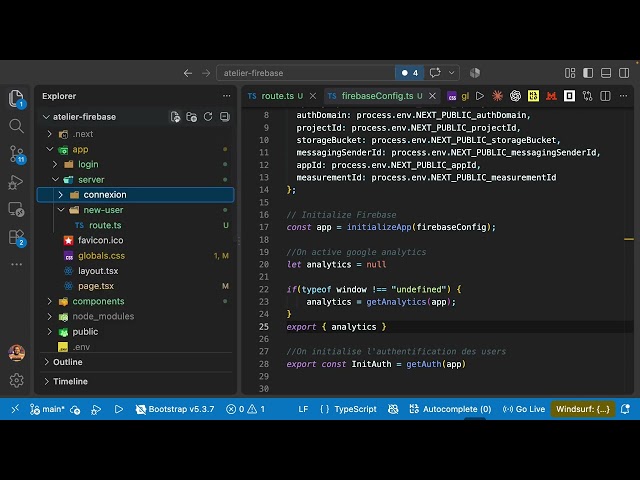Open the Remote Explorer view
The image size is (640, 480).
point(16,210)
